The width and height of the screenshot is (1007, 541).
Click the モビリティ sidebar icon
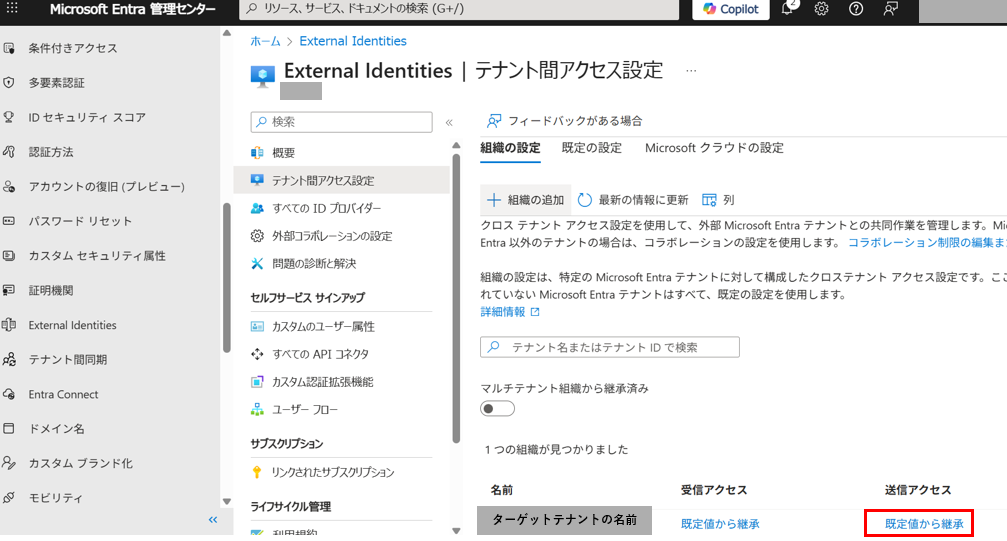(9, 497)
